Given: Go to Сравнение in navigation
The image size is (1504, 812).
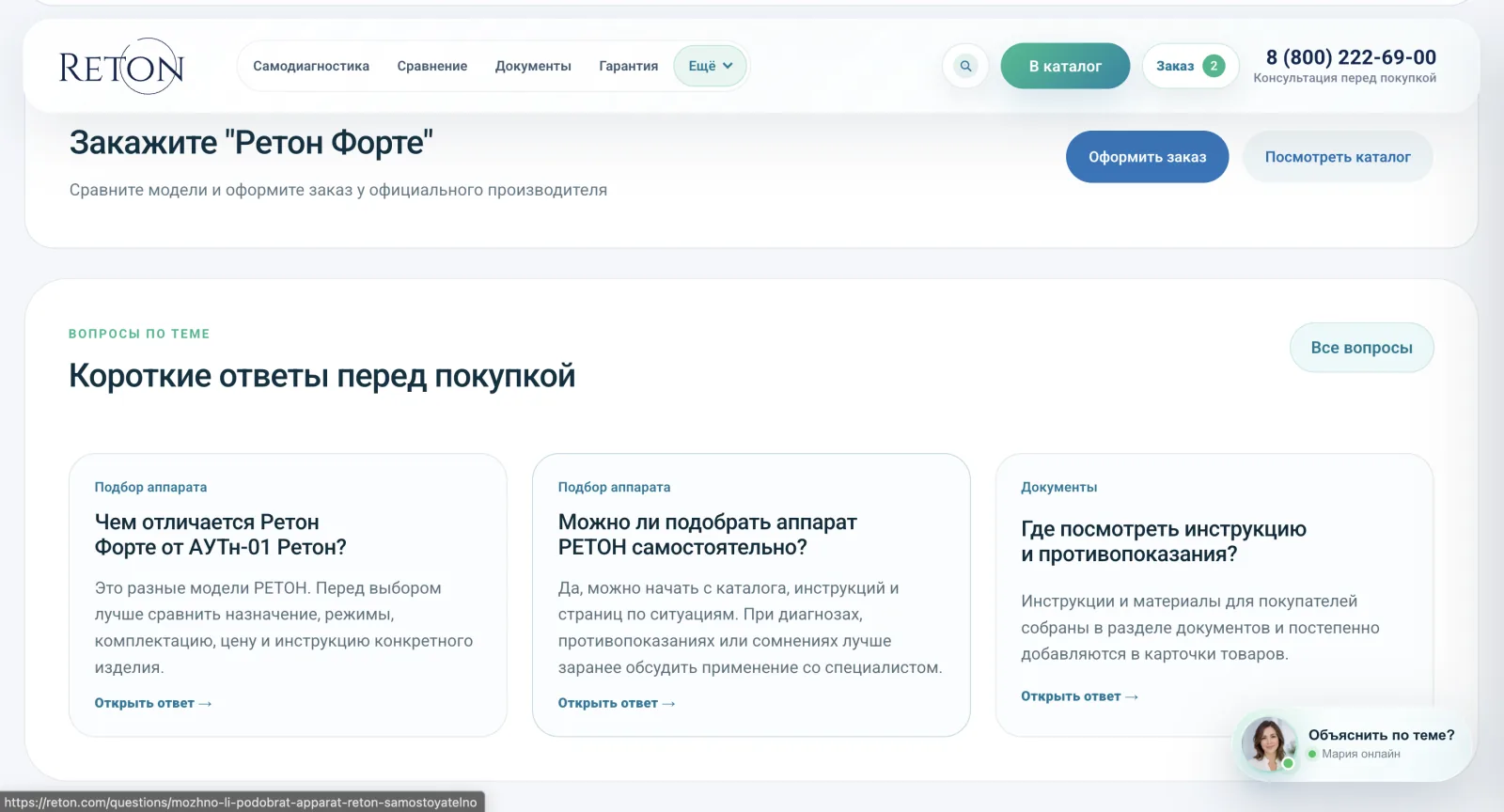Looking at the screenshot, I should coord(432,66).
